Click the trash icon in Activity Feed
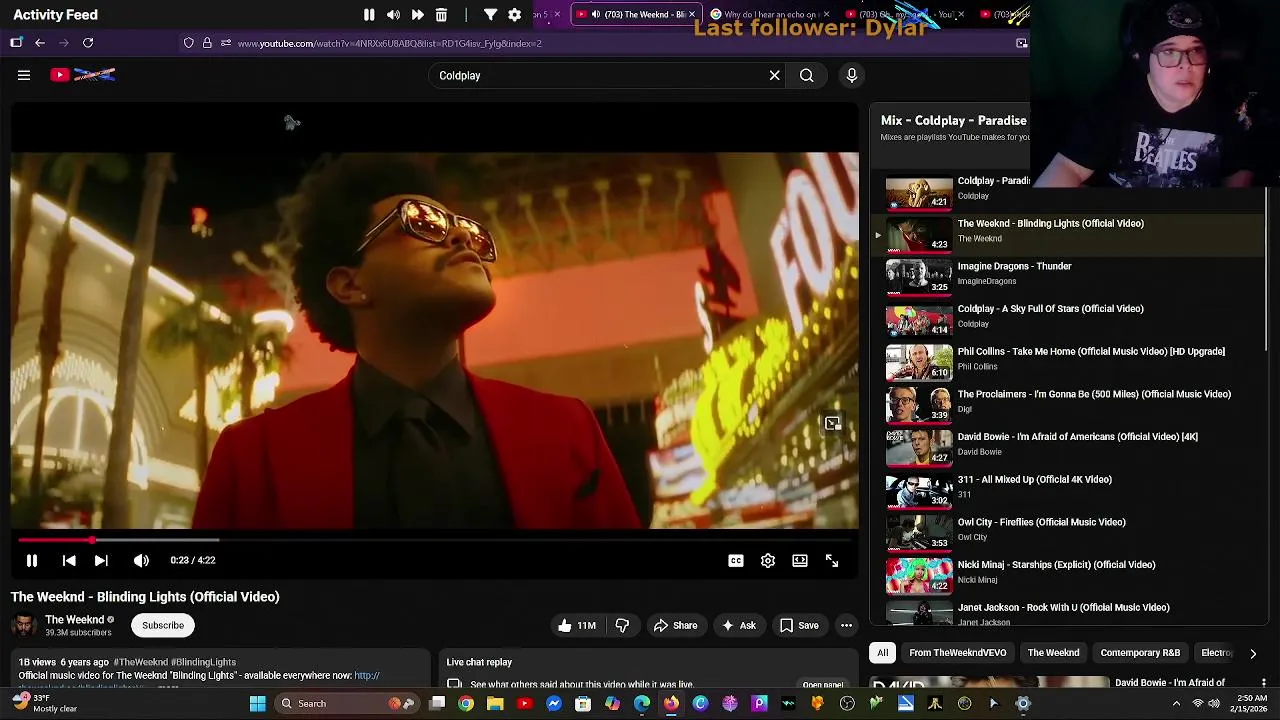Image resolution: width=1280 pixels, height=720 pixels. click(x=441, y=15)
